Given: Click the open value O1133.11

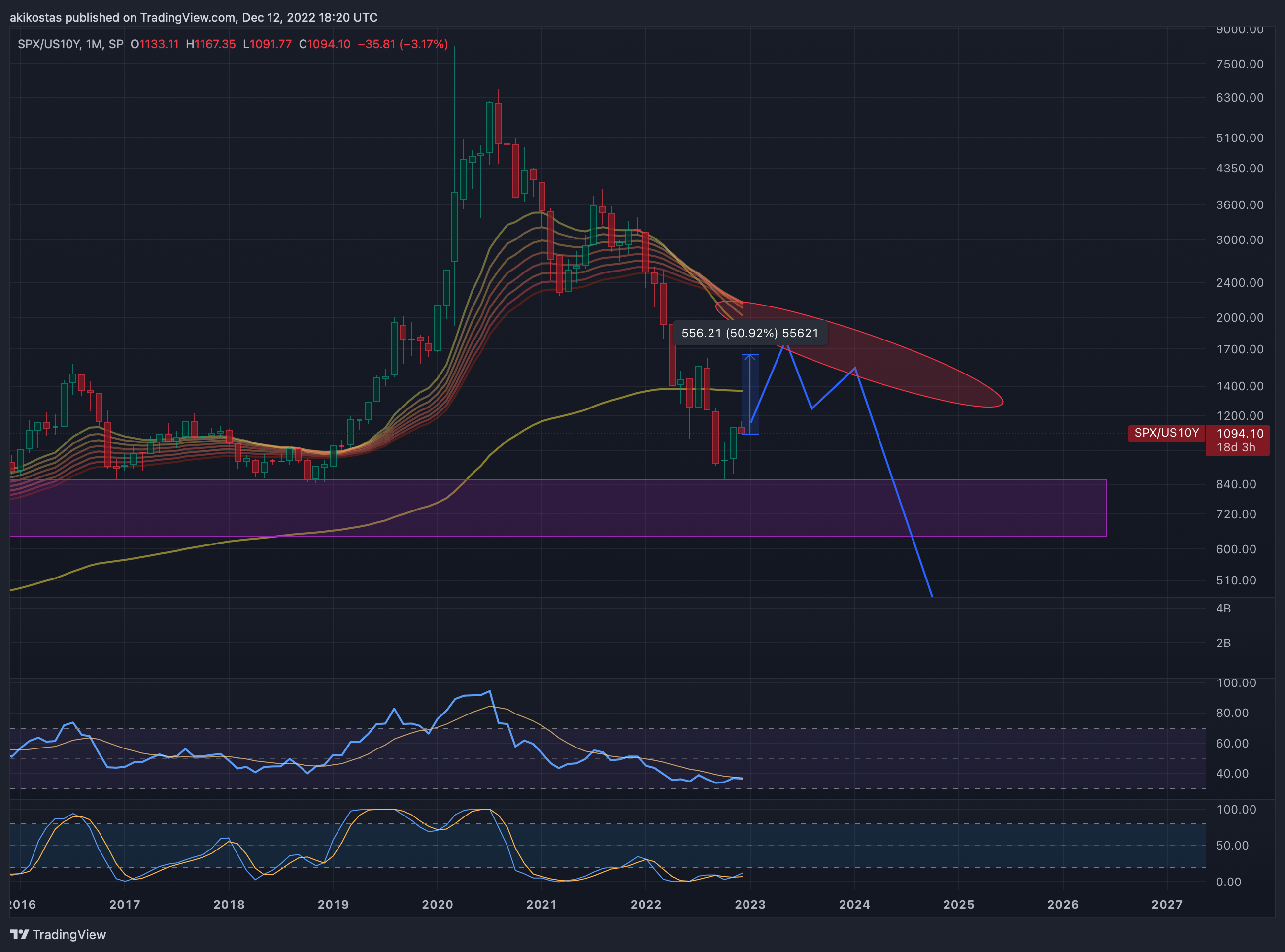Looking at the screenshot, I should click(154, 44).
